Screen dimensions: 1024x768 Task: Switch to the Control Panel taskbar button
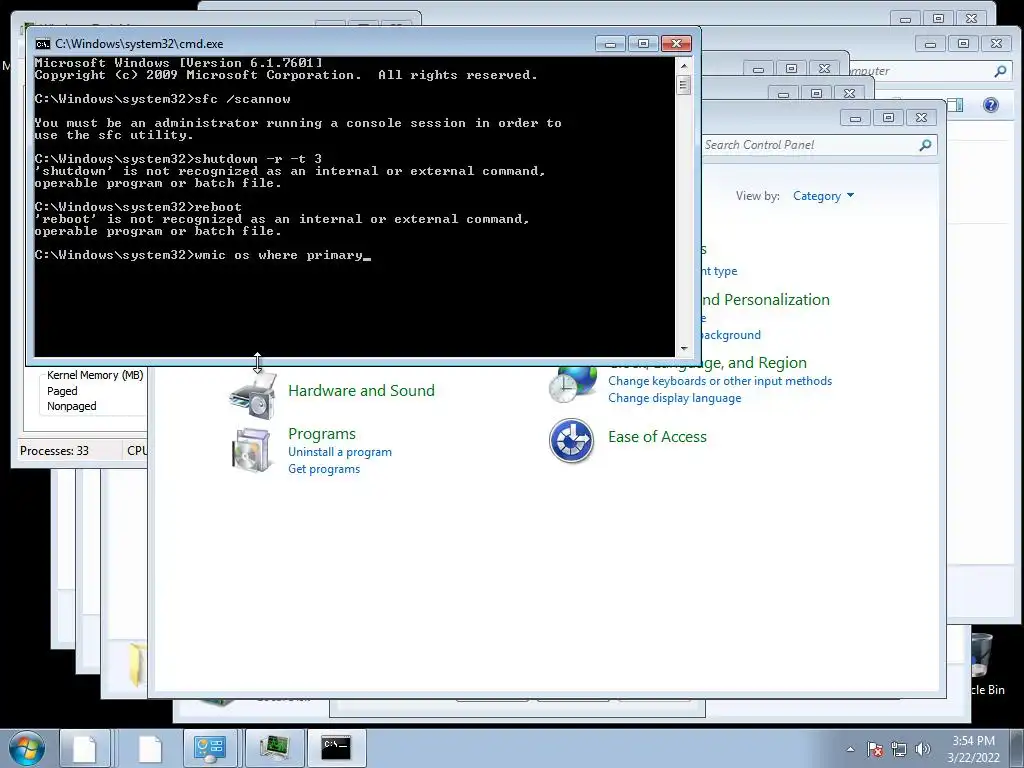tap(210, 748)
